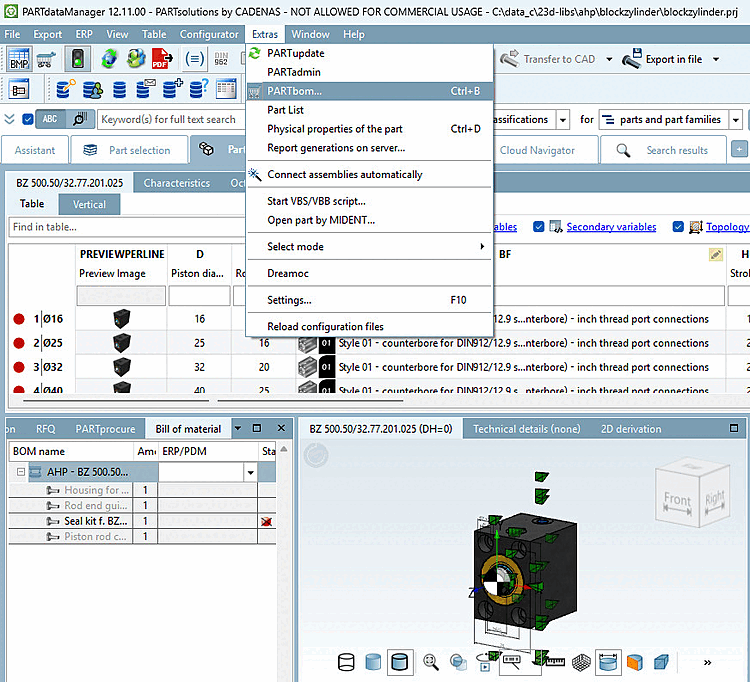Click the (≡) equation toolbar icon

[194, 59]
